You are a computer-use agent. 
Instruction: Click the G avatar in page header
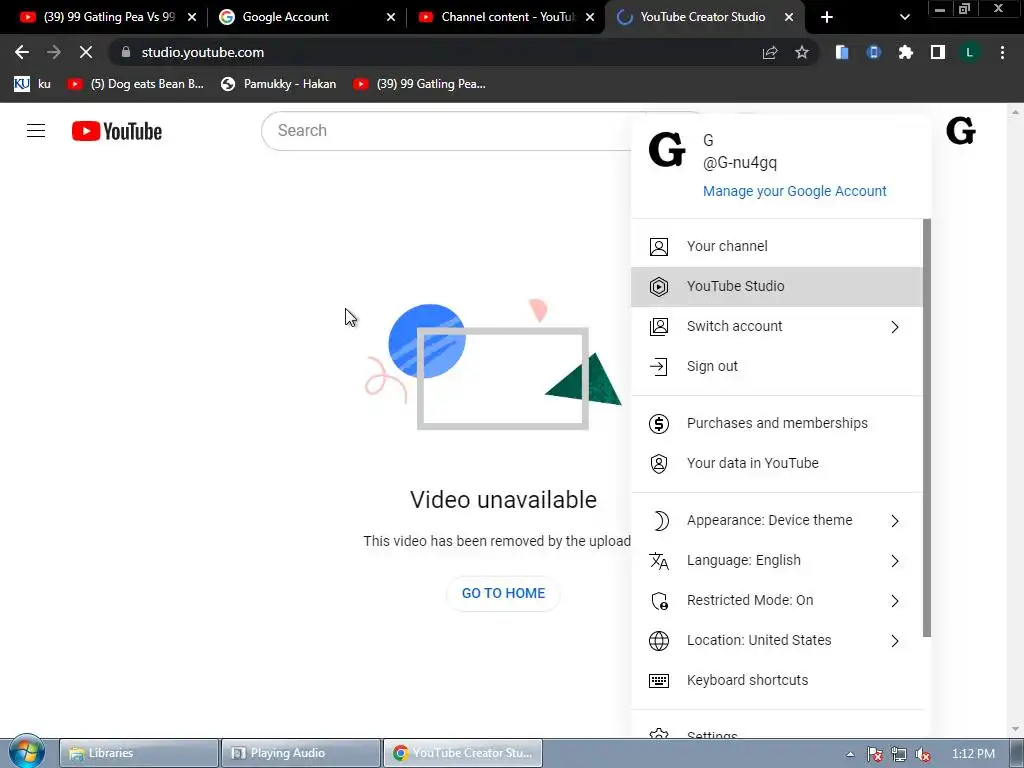[x=961, y=131]
